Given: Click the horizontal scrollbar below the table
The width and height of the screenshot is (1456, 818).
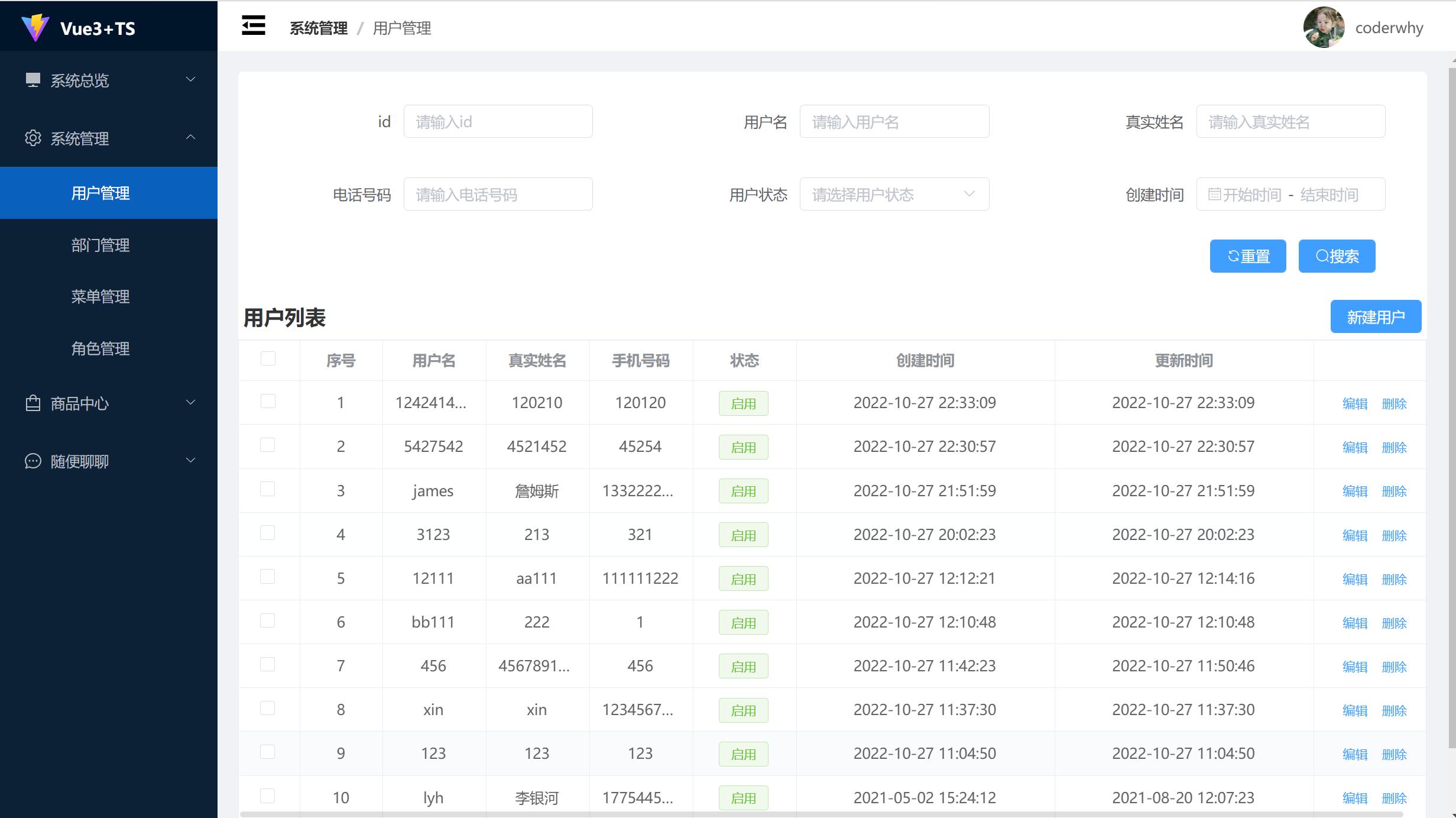Looking at the screenshot, I should point(821,814).
